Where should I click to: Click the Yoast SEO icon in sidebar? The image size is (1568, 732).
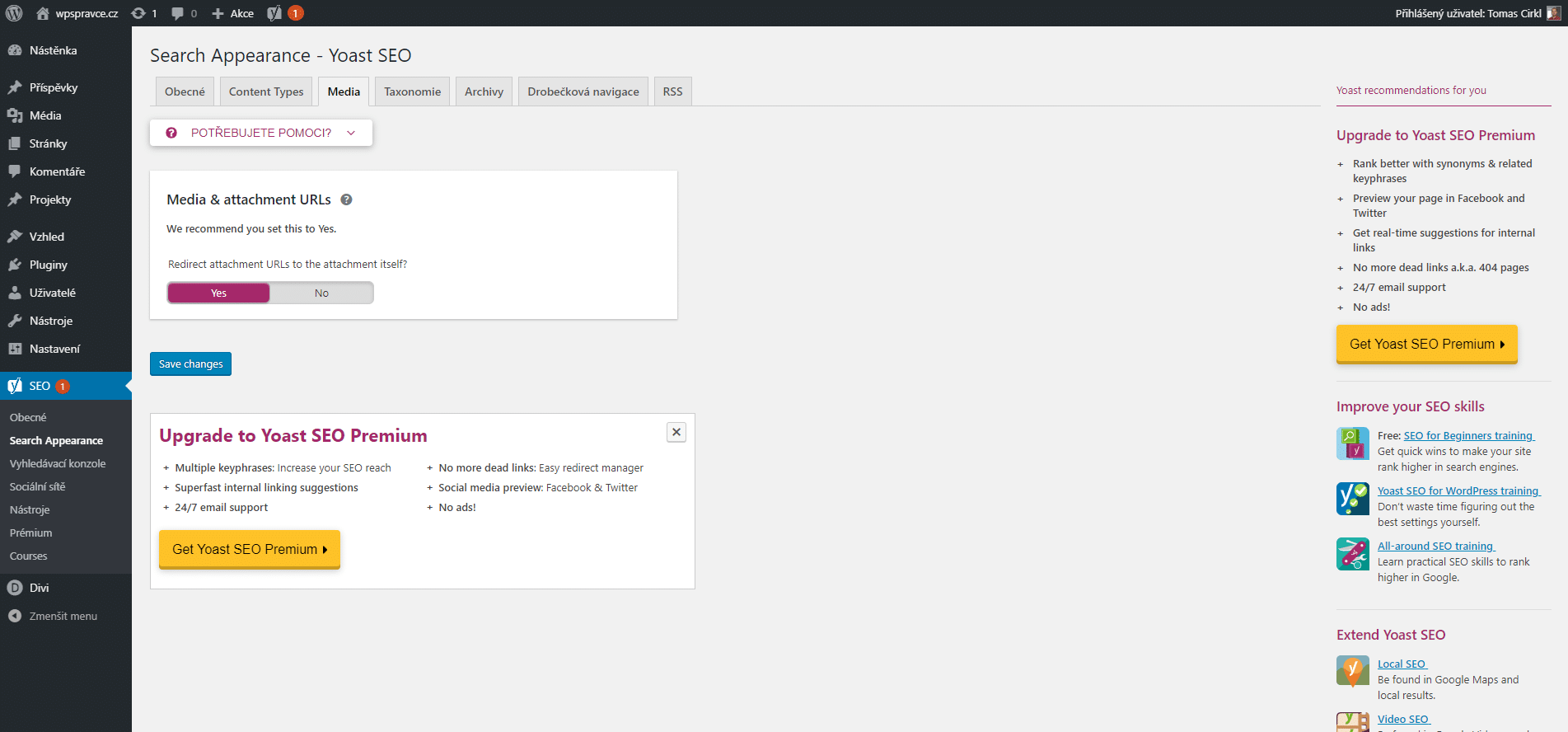click(x=15, y=386)
